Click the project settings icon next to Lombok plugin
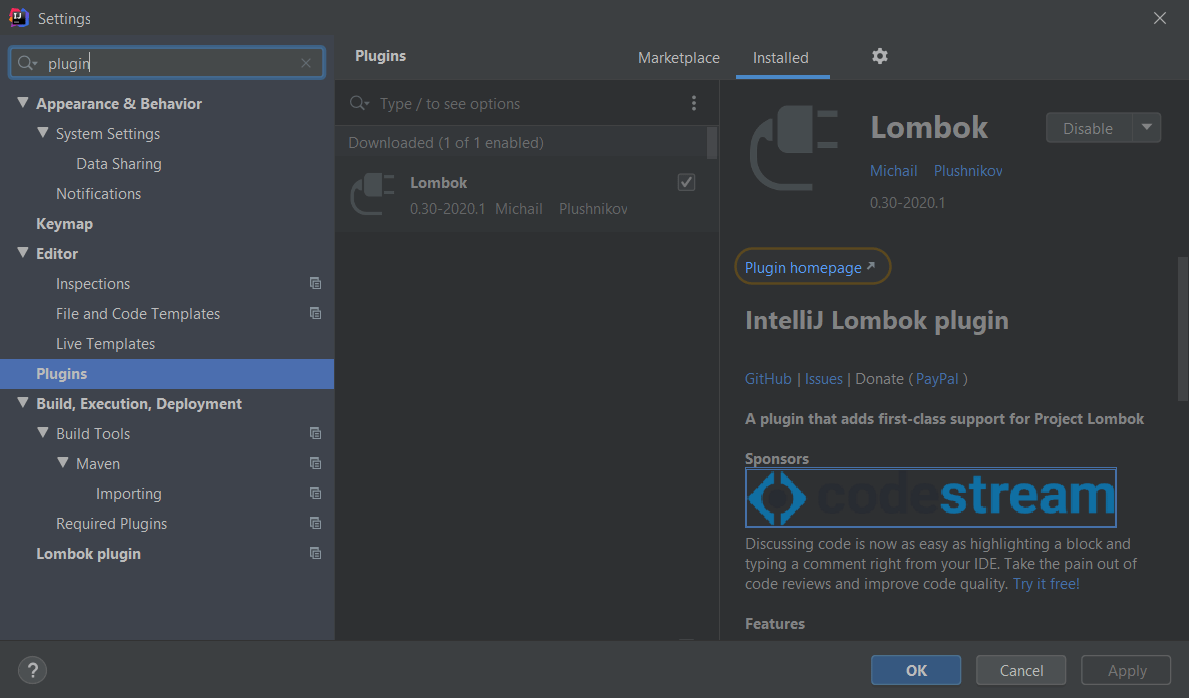 (315, 553)
